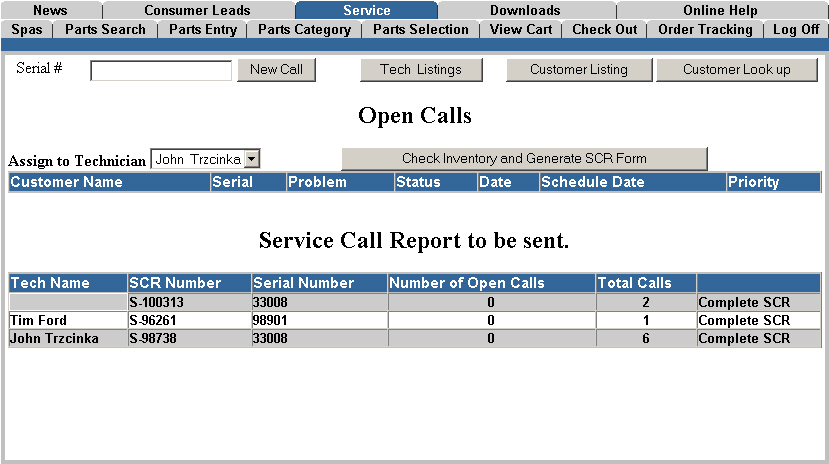Switch to Consumer Leads tab
Image resolution: width=829 pixels, height=464 pixels.
coord(197,10)
